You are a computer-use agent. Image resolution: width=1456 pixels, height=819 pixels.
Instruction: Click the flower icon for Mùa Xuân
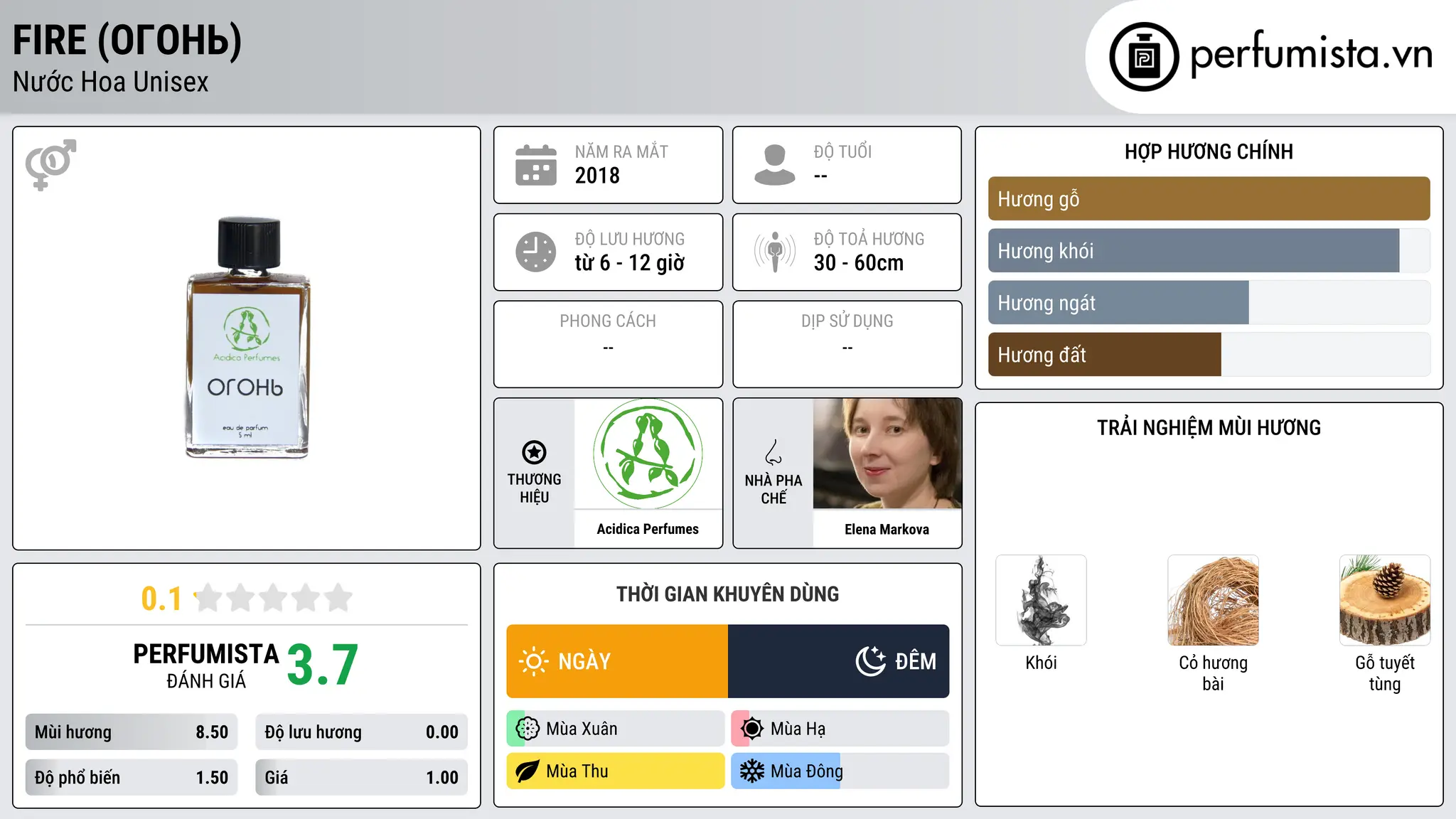[528, 729]
